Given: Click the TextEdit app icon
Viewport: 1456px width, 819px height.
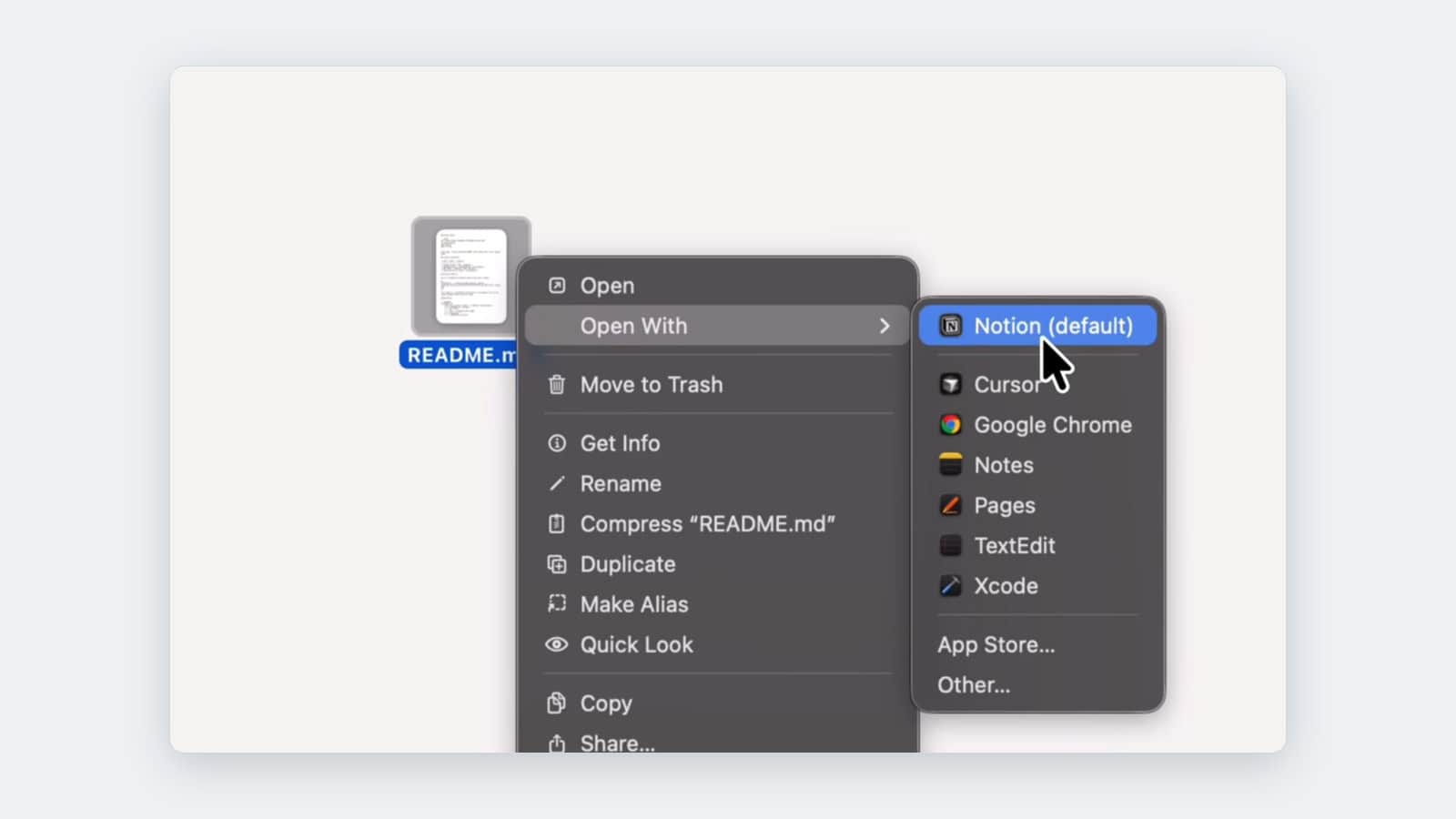Looking at the screenshot, I should click(950, 546).
